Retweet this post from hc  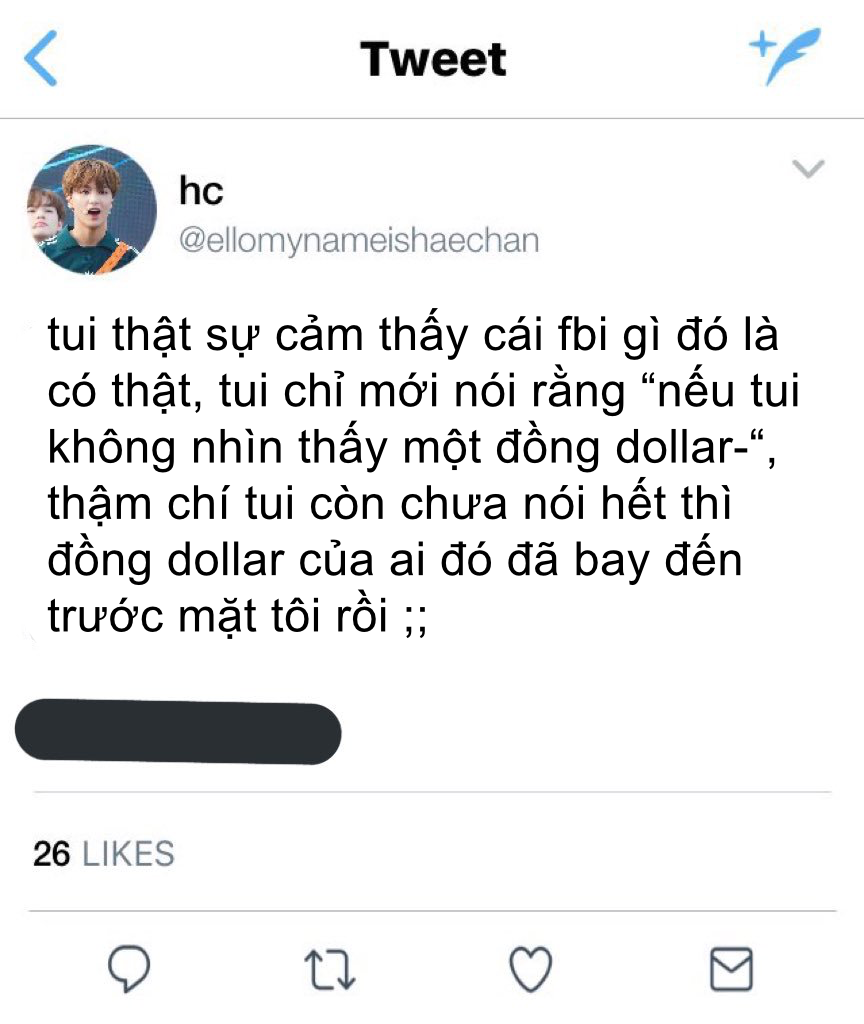pyautogui.click(x=330, y=970)
